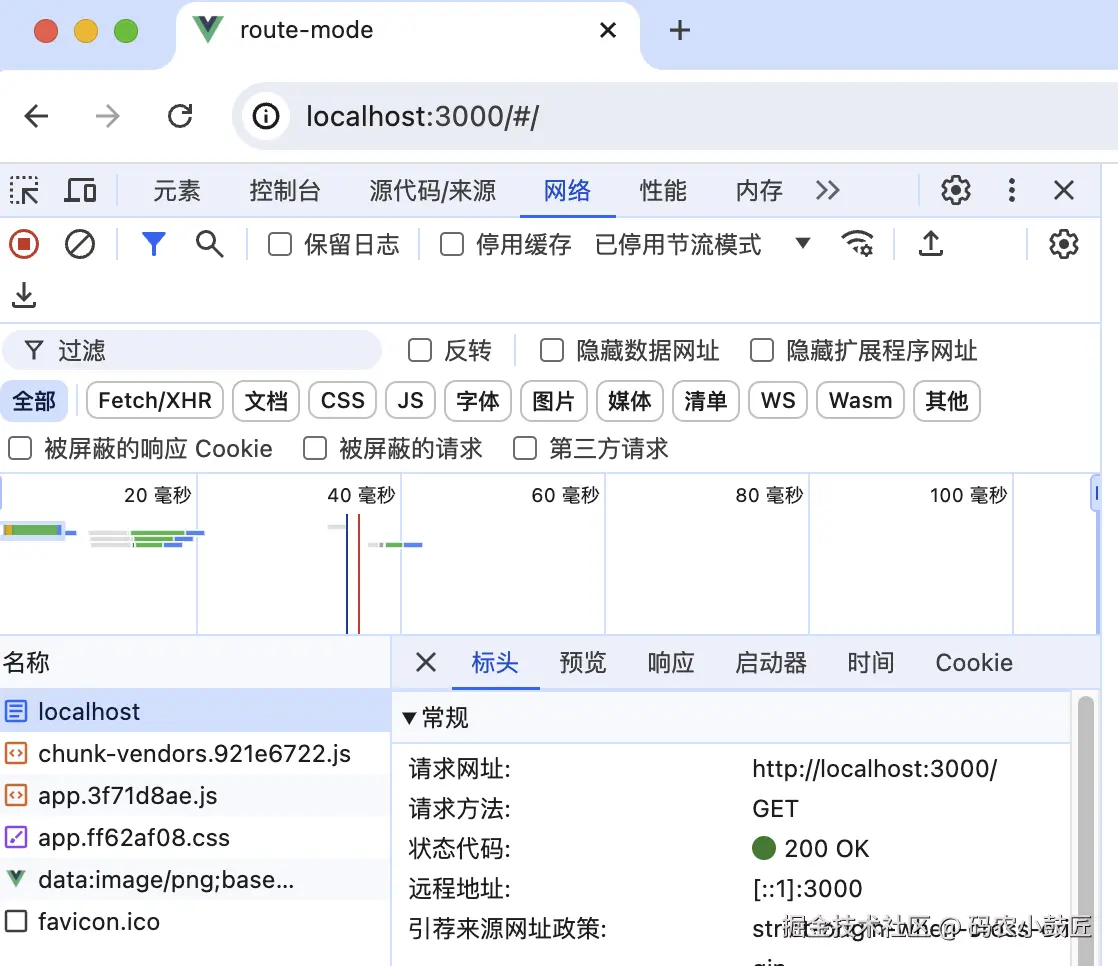The image size is (1118, 966).
Task: Open the 启动器 details tab
Action: pos(771,663)
